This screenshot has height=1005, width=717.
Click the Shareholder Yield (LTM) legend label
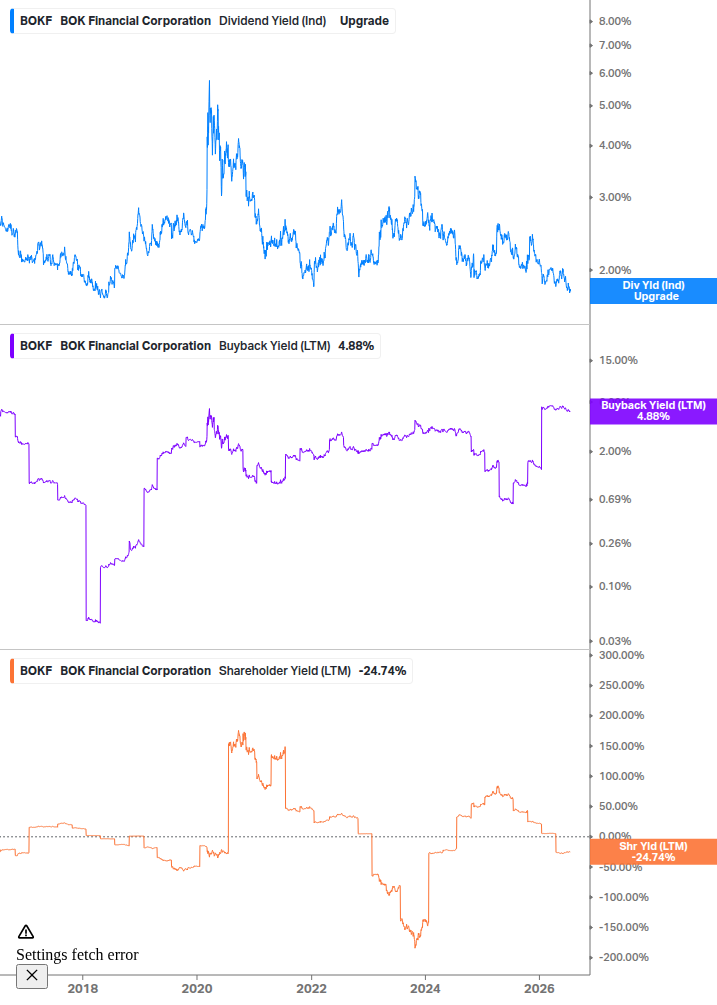click(x=284, y=670)
